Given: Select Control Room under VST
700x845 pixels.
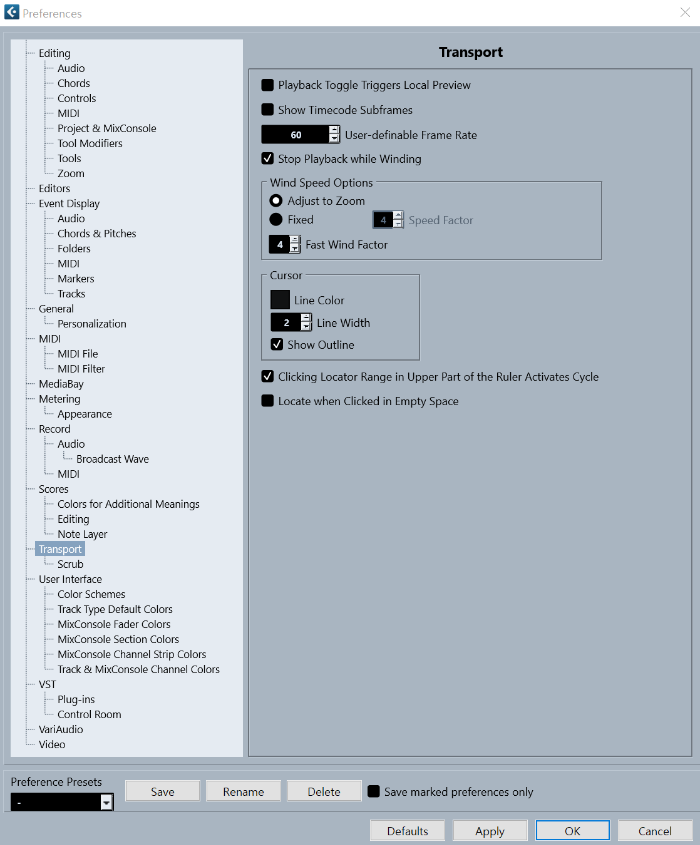Looking at the screenshot, I should click(89, 715).
